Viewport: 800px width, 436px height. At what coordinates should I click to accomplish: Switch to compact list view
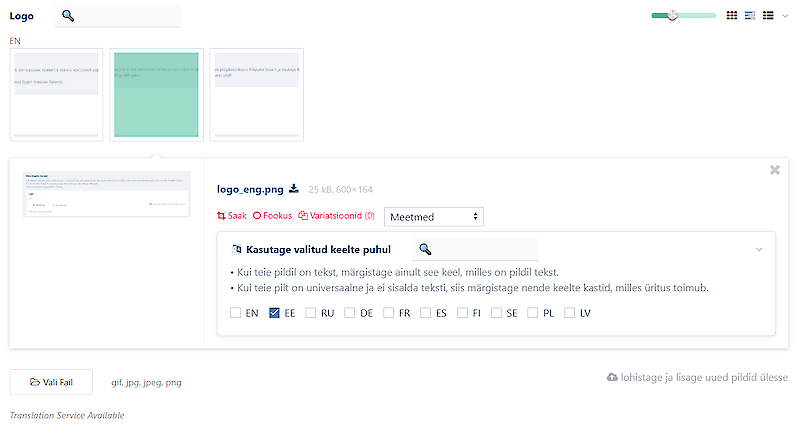coord(769,15)
